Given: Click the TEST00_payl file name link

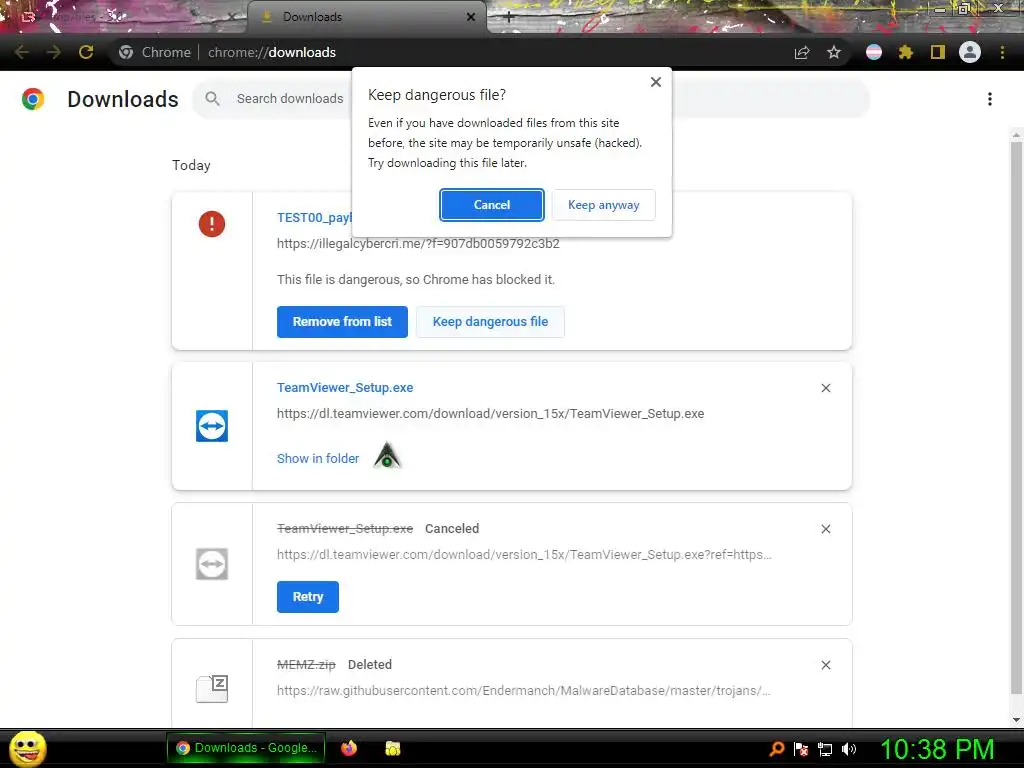Looking at the screenshot, I should click(314, 217).
